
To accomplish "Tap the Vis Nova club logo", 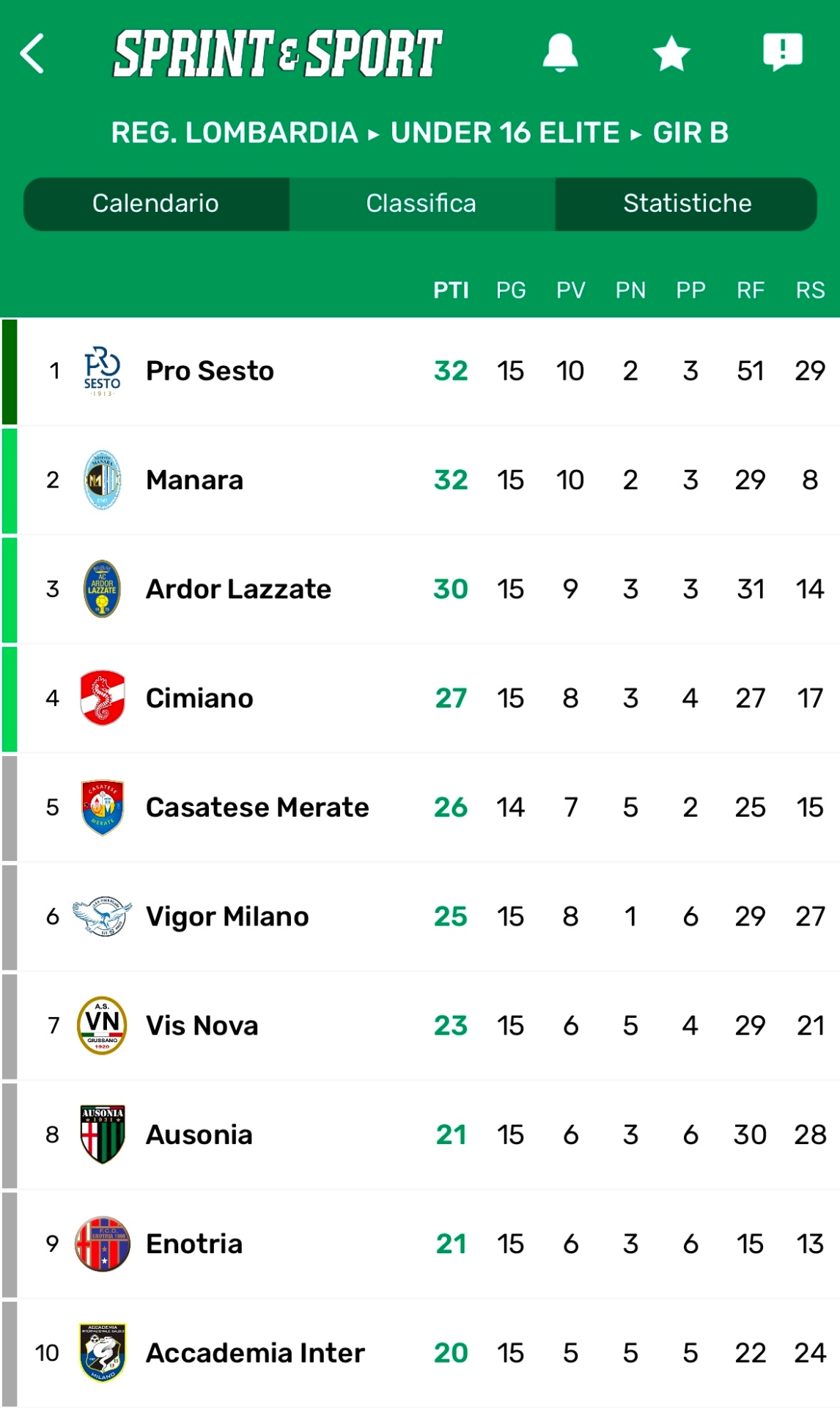I will (x=102, y=1025).
